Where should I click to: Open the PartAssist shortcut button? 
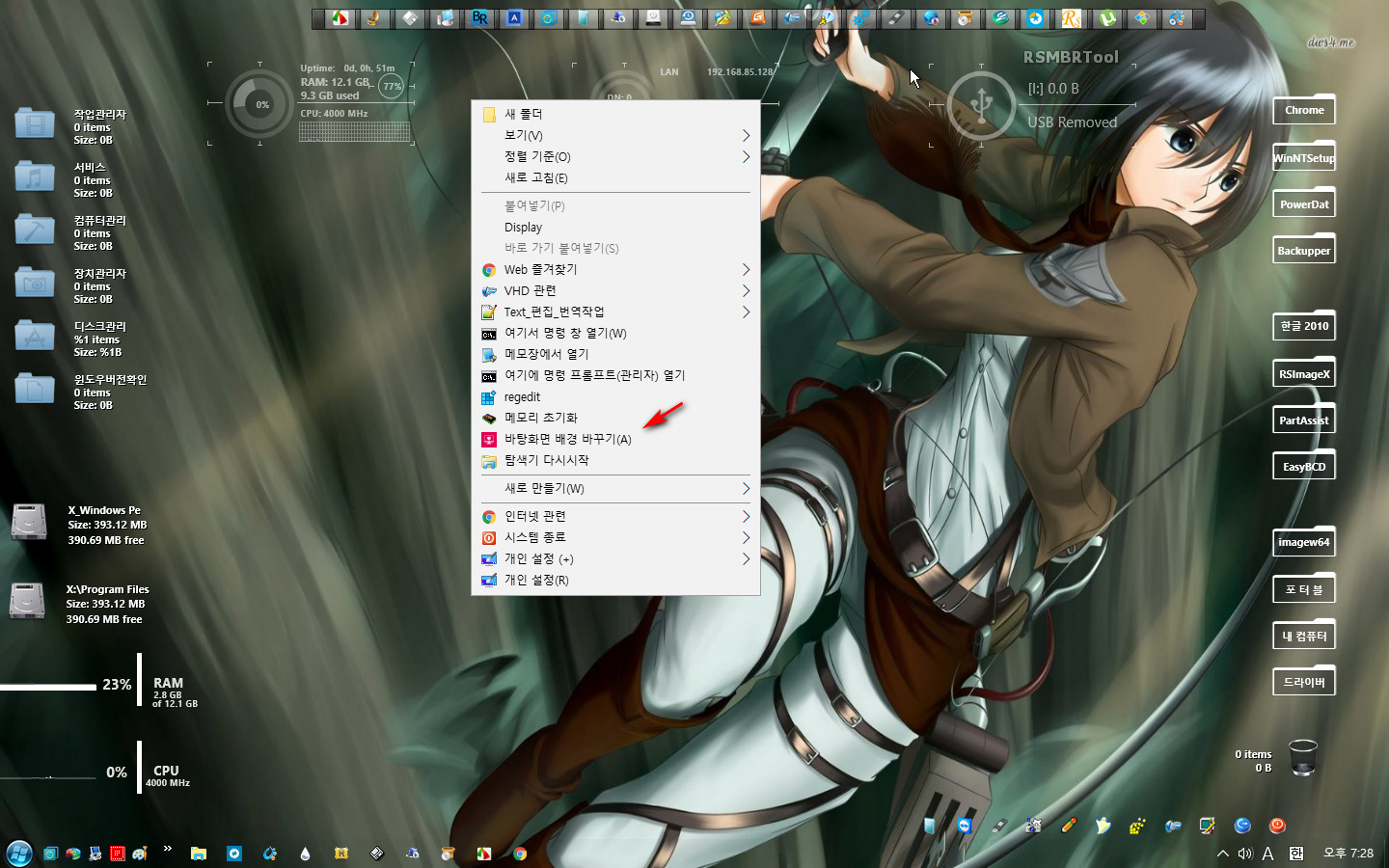click(1304, 420)
